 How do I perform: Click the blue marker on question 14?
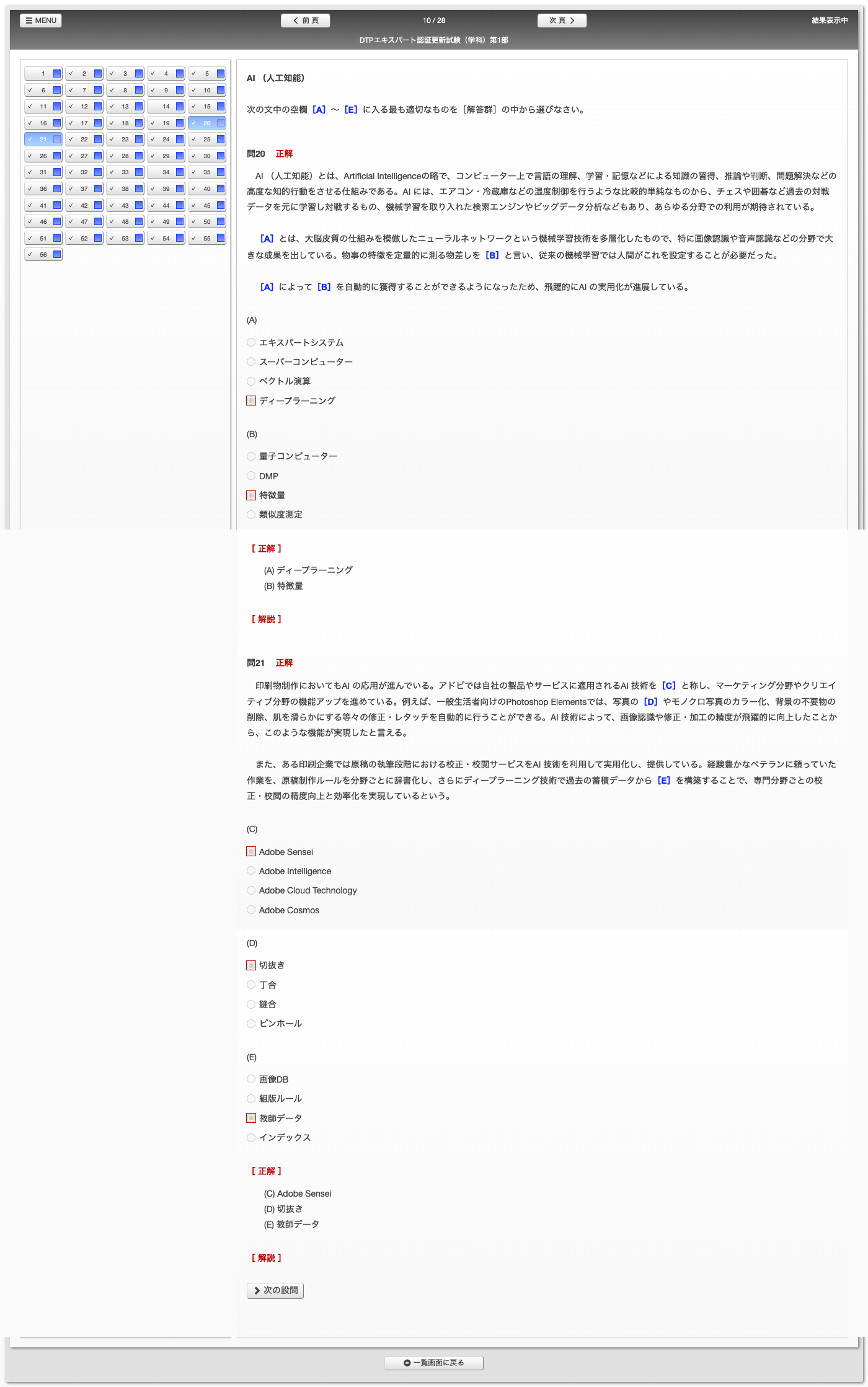[x=180, y=107]
